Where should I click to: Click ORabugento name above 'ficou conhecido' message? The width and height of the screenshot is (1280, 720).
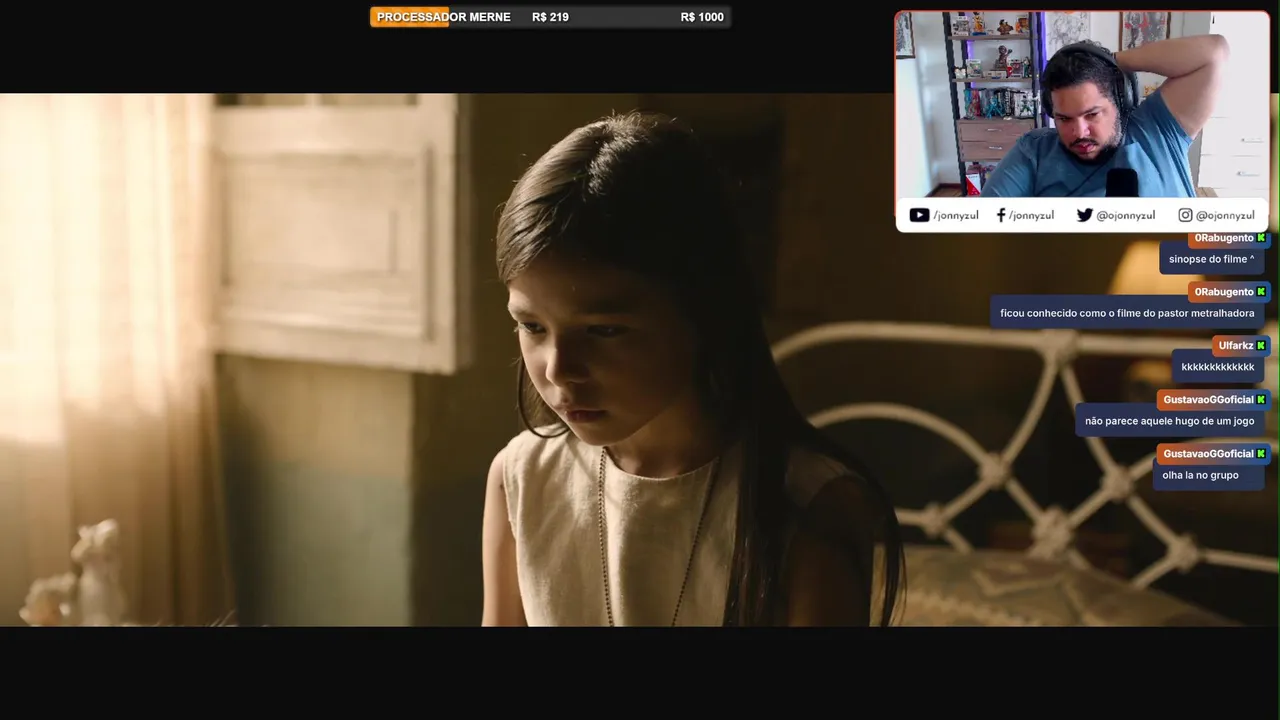point(1224,292)
